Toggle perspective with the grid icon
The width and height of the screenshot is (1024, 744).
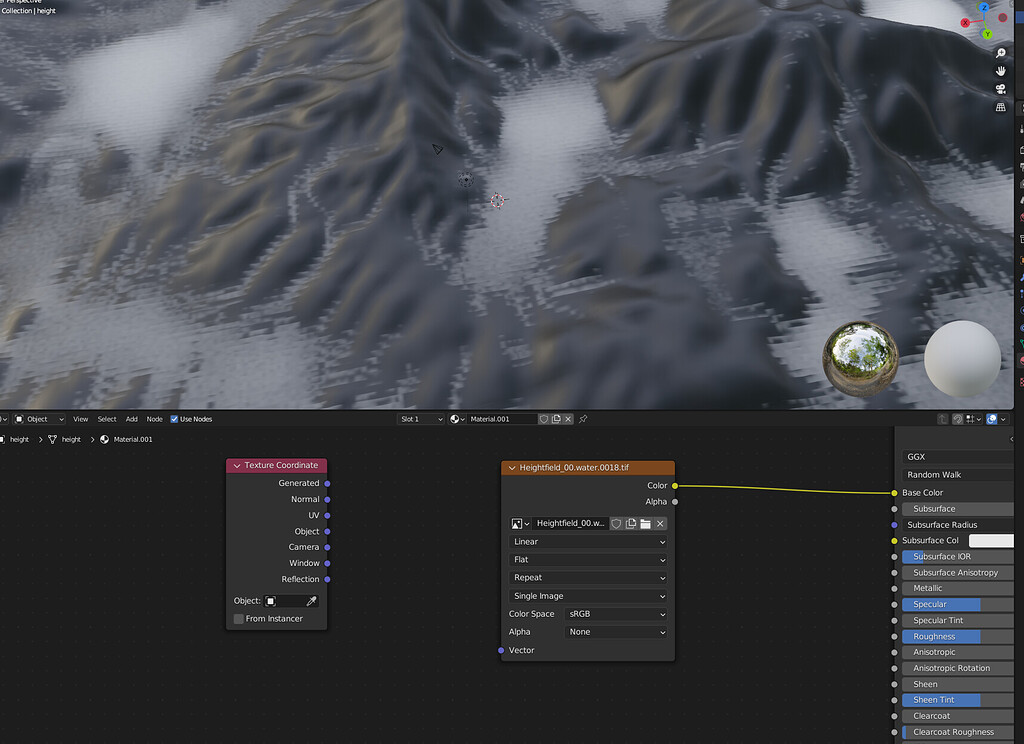point(1000,107)
